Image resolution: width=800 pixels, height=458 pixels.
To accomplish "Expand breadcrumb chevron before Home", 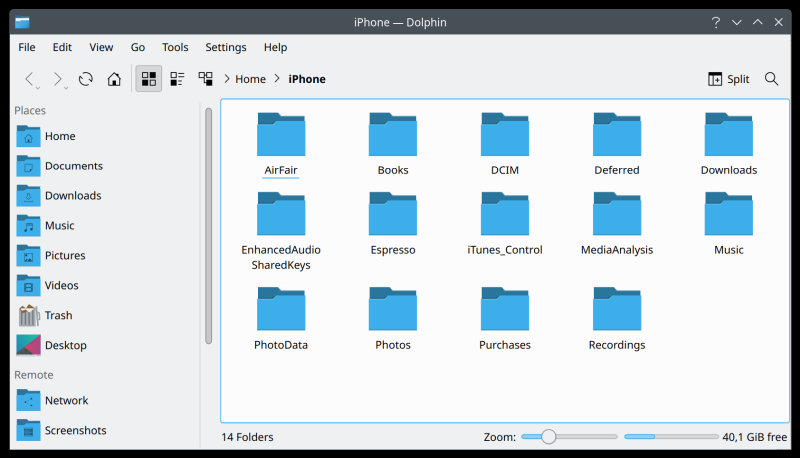I will coord(228,79).
